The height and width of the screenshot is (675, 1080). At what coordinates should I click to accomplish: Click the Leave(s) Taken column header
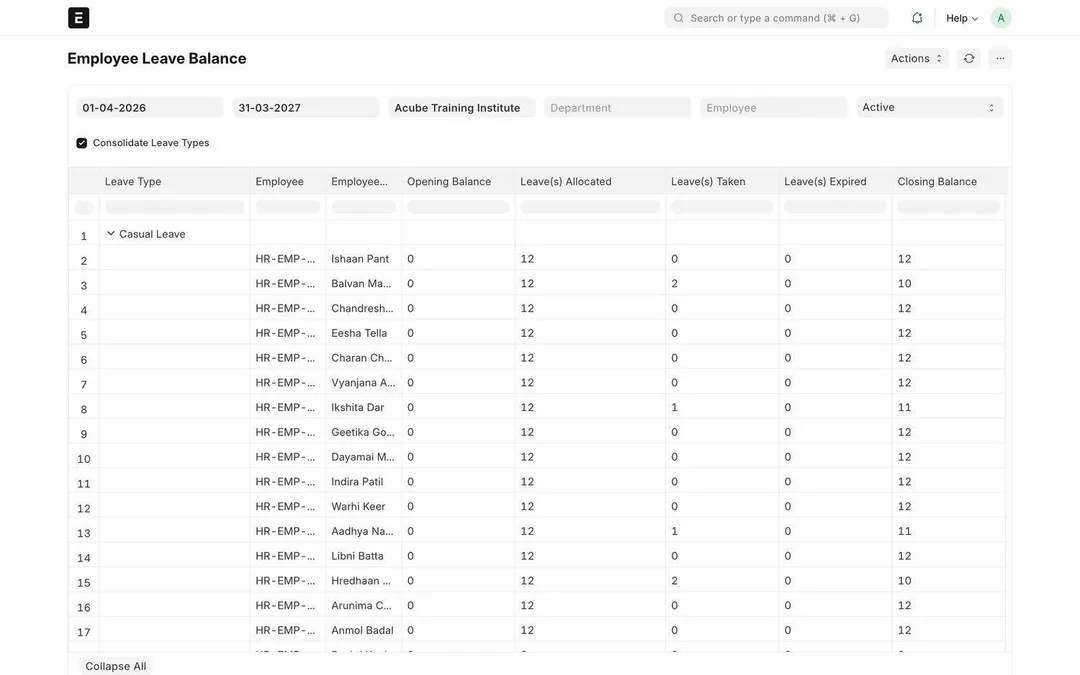coord(722,182)
